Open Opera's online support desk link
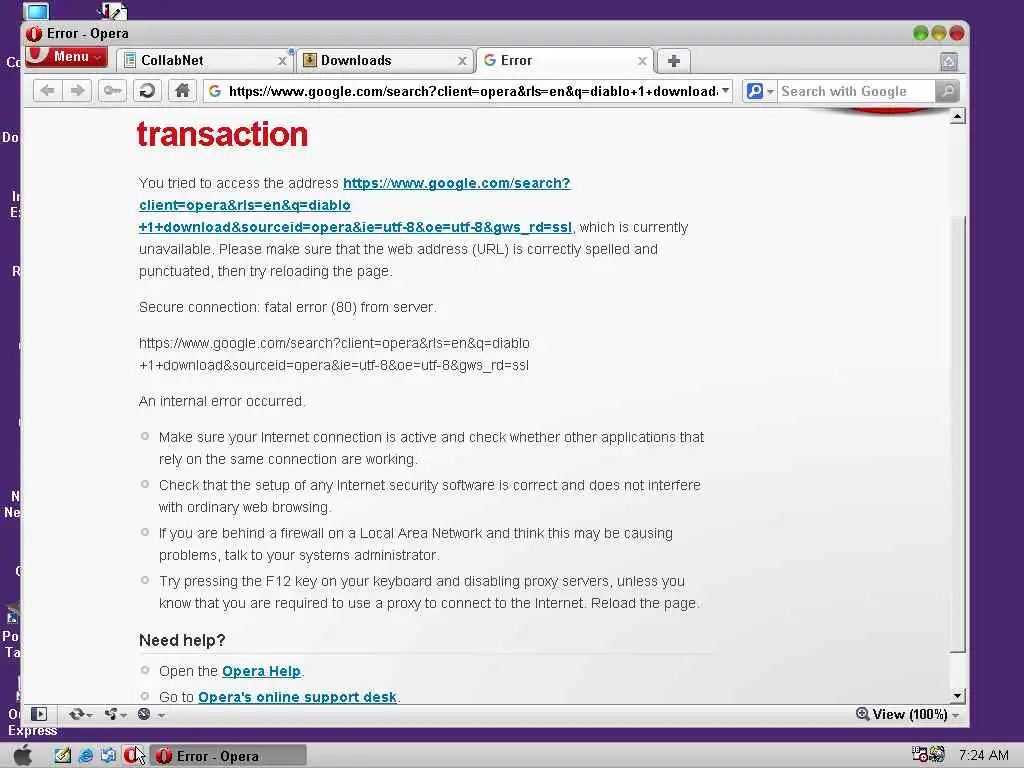Image resolution: width=1024 pixels, height=768 pixels. pyautogui.click(x=297, y=697)
